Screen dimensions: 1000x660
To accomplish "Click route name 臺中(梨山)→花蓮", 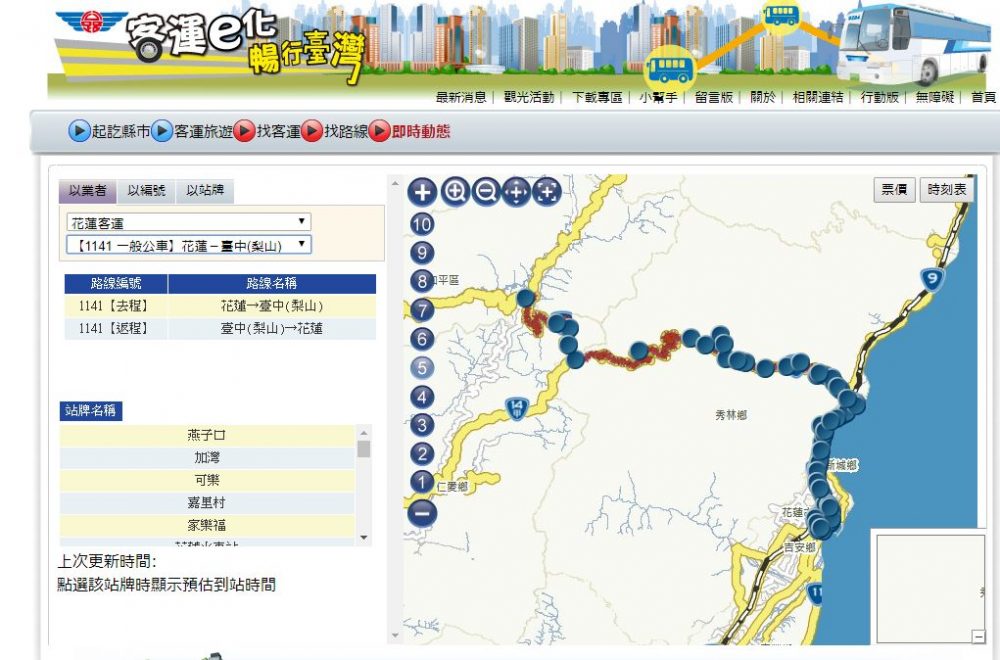I will 272,328.
